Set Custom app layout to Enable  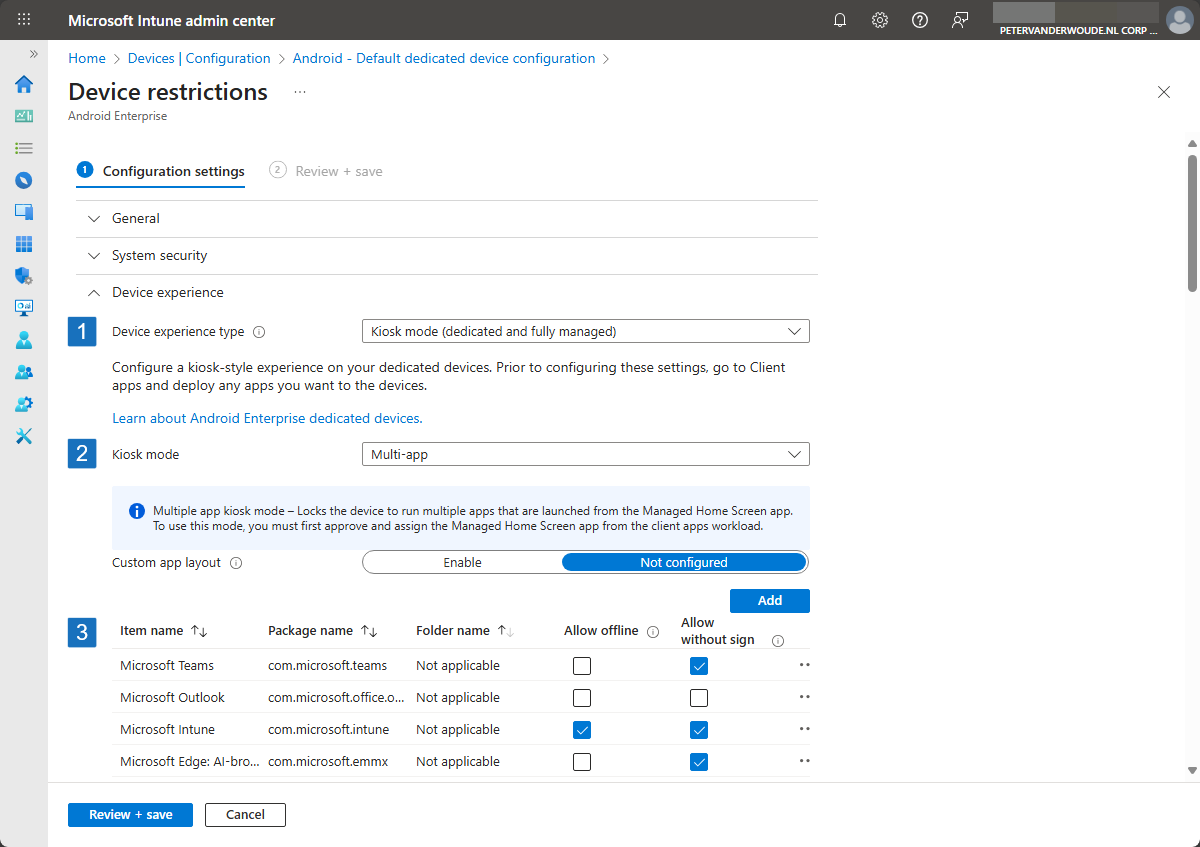462,563
